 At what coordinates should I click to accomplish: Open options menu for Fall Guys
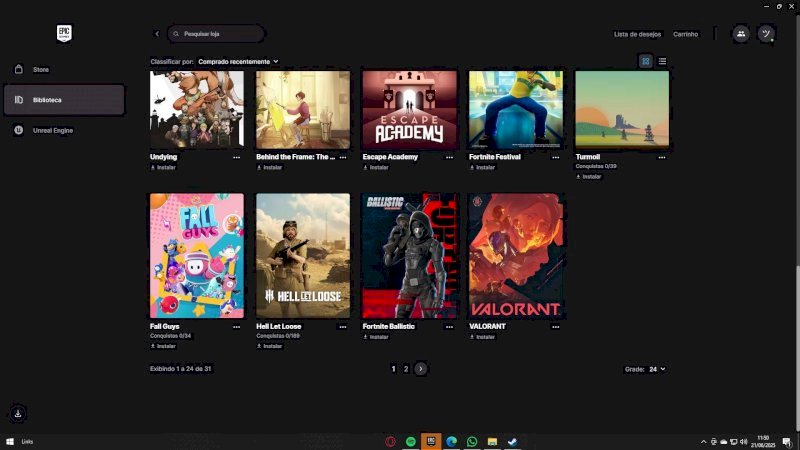click(237, 326)
